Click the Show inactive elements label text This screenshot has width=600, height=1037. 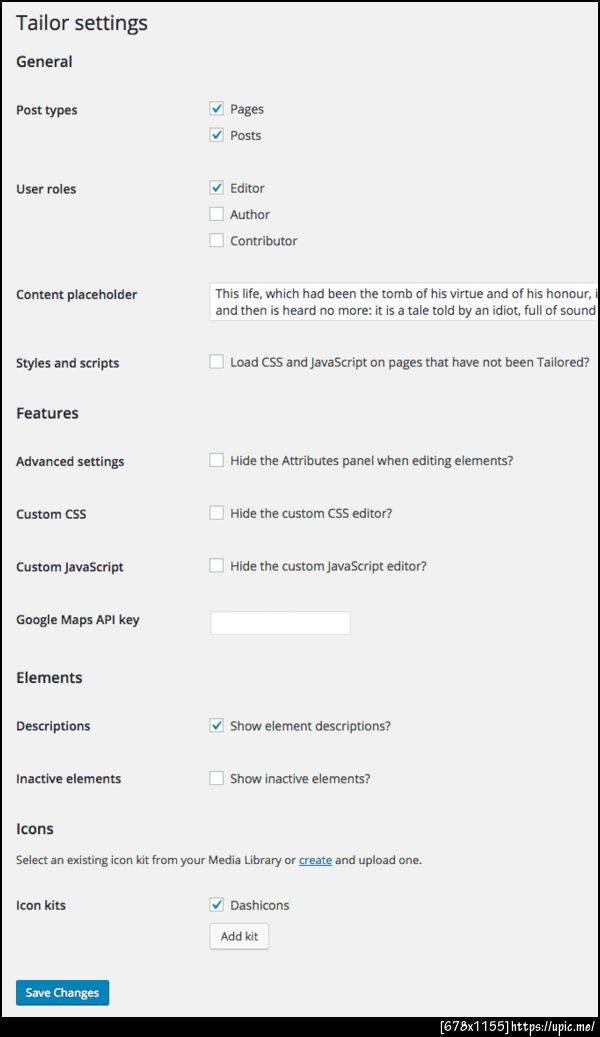tap(300, 779)
